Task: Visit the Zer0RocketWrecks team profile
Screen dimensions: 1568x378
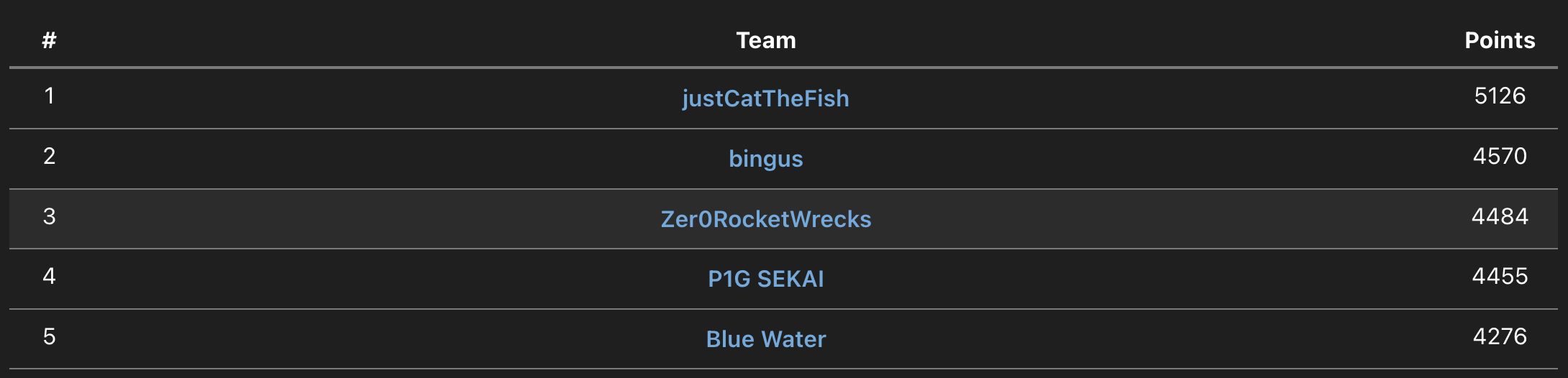Action: tap(765, 219)
